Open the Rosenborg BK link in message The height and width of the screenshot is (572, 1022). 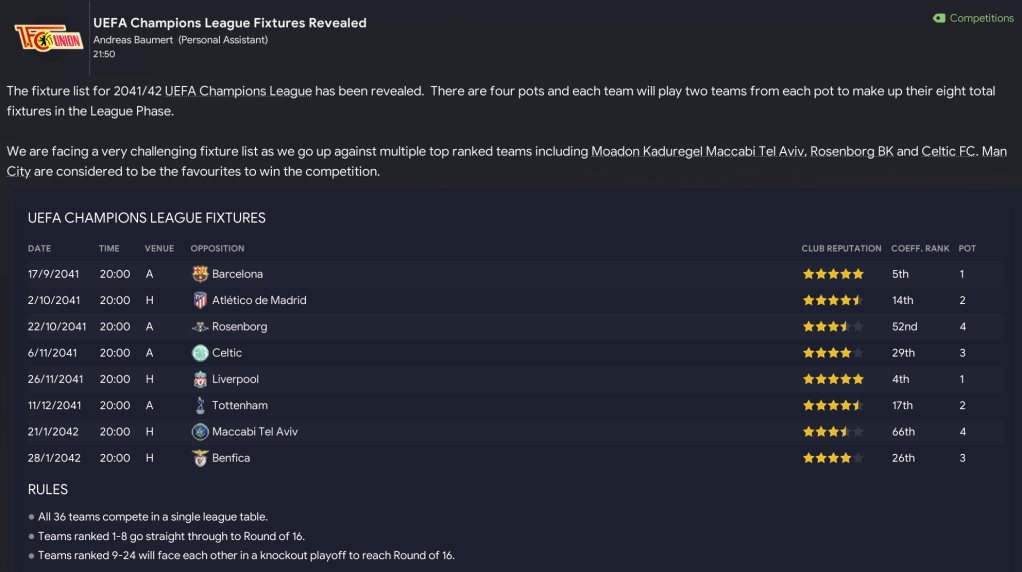point(851,152)
